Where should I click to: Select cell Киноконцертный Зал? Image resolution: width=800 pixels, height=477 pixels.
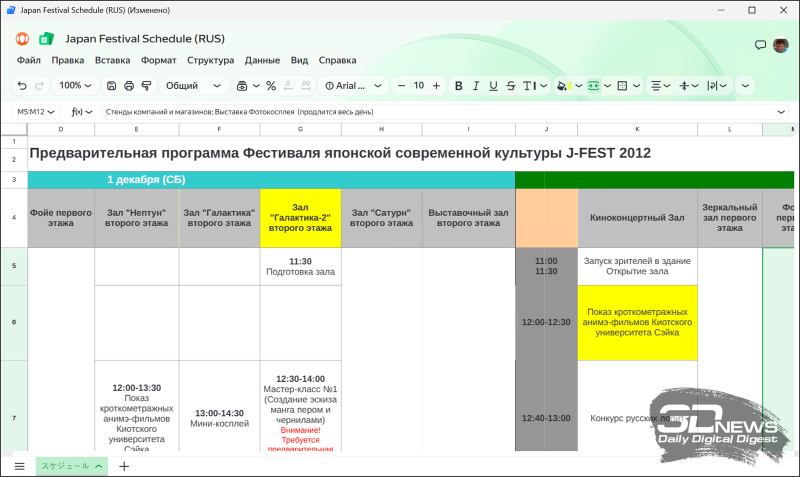[637, 218]
